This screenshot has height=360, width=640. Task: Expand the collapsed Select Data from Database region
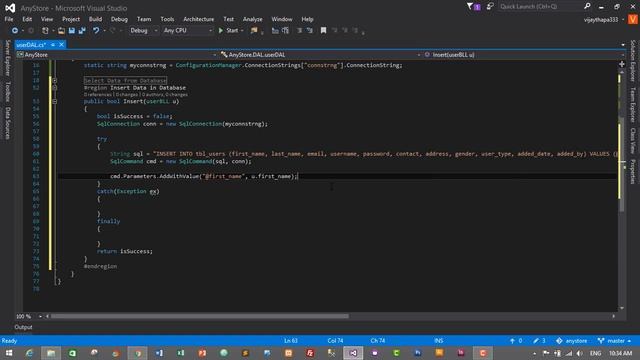pyautogui.click(x=55, y=80)
